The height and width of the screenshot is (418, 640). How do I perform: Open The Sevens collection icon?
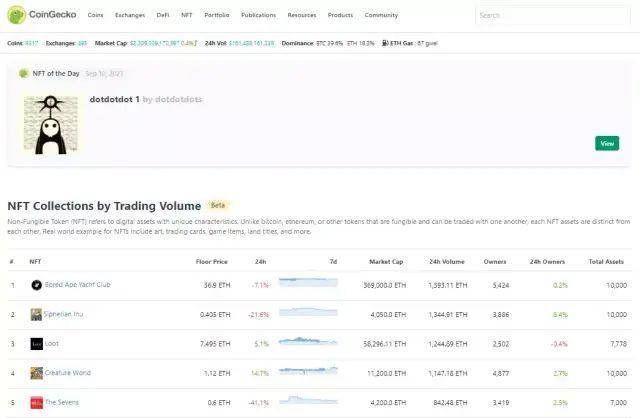click(x=36, y=402)
